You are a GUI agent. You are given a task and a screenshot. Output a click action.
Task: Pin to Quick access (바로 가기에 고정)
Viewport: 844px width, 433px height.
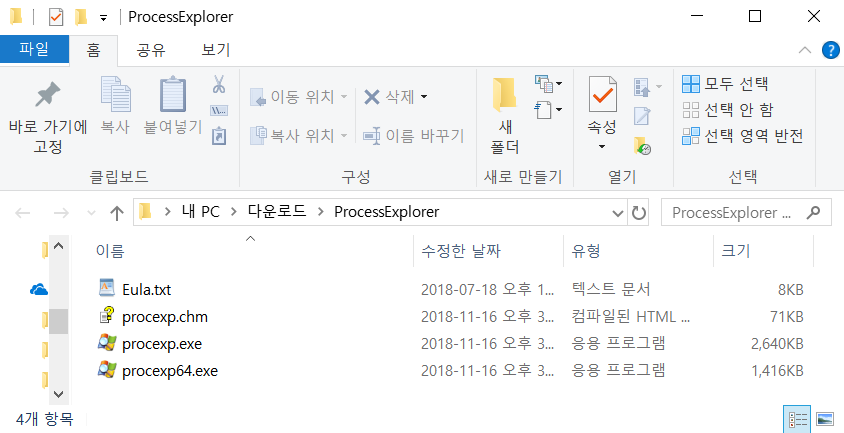(x=48, y=117)
